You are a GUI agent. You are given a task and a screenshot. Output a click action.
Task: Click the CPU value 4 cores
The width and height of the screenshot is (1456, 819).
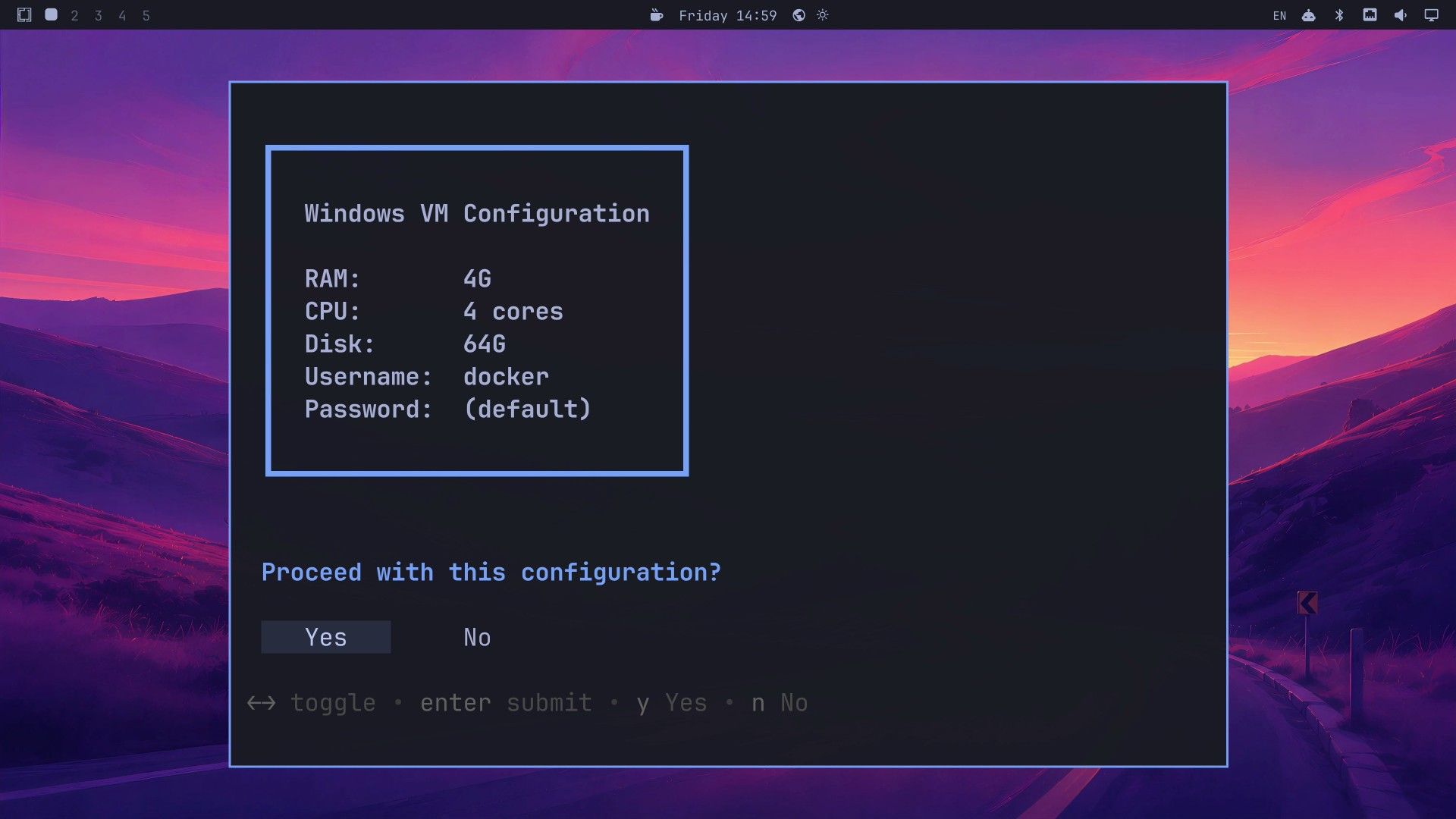513,311
